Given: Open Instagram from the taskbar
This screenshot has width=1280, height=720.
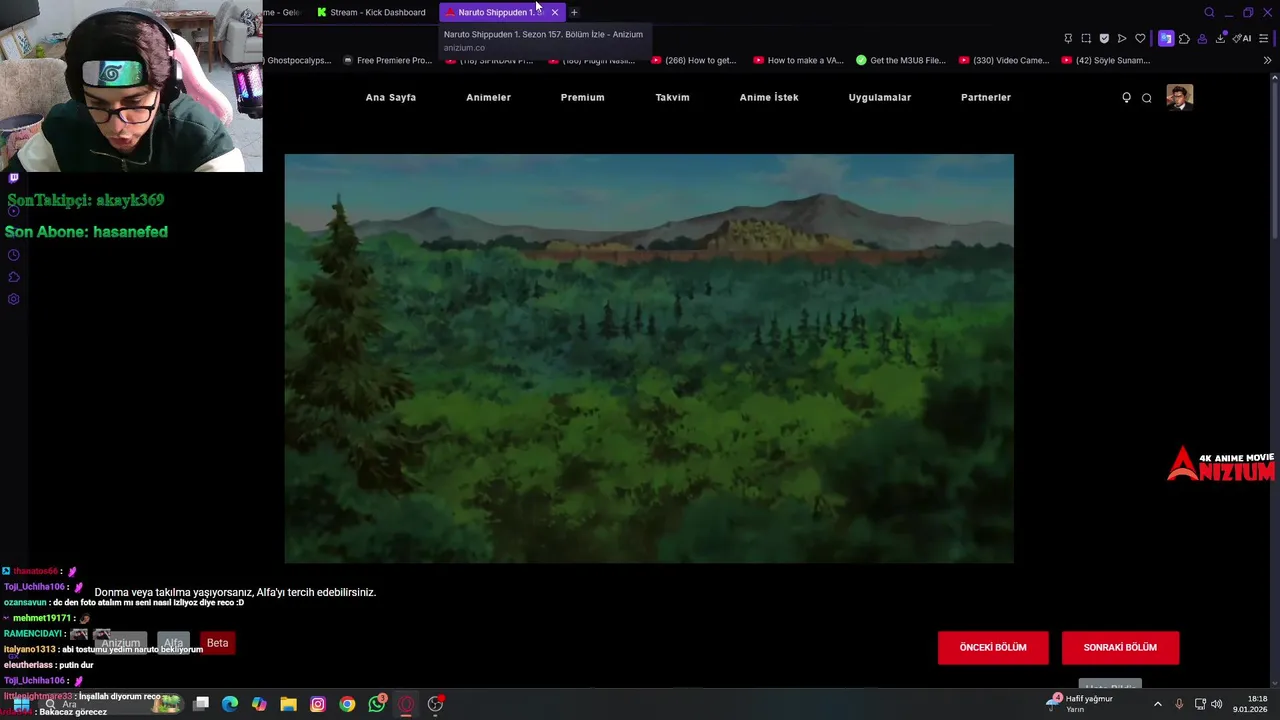Looking at the screenshot, I should pos(318,704).
